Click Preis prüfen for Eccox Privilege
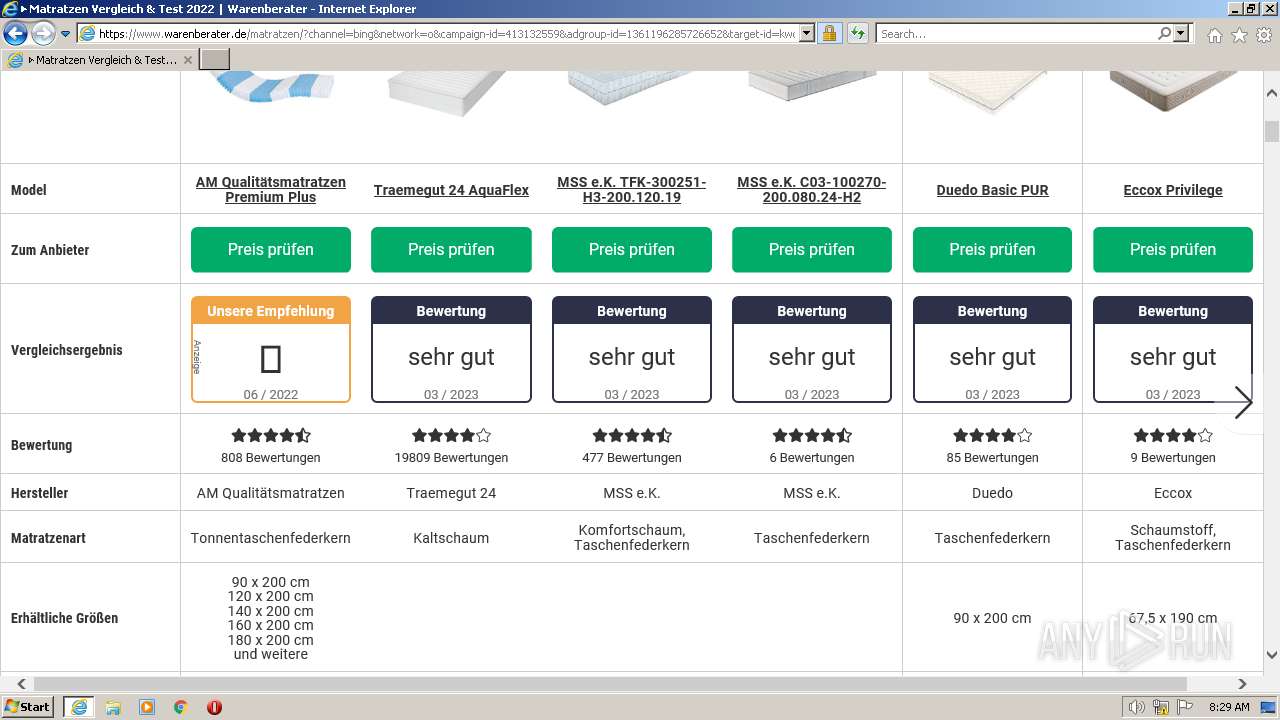 1173,249
